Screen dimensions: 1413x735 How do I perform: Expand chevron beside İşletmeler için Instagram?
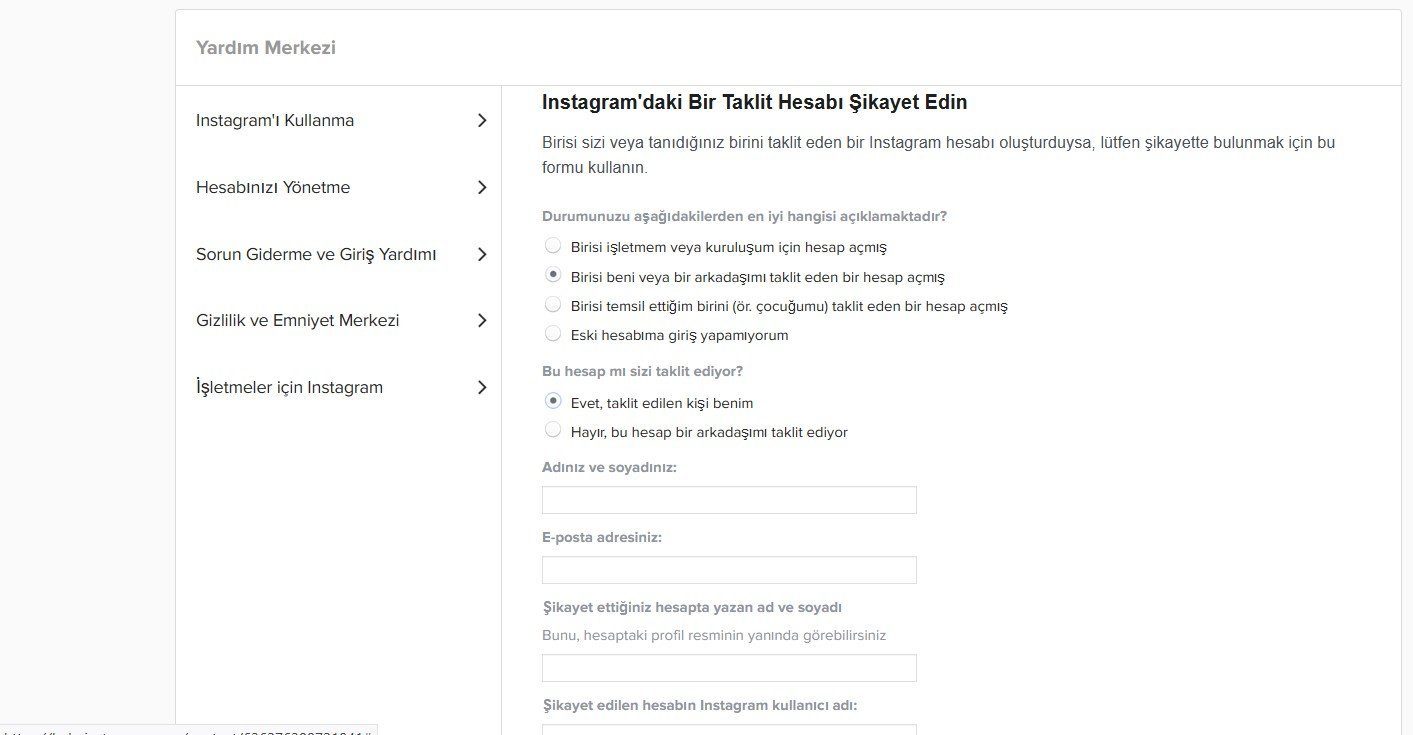pyautogui.click(x=482, y=387)
